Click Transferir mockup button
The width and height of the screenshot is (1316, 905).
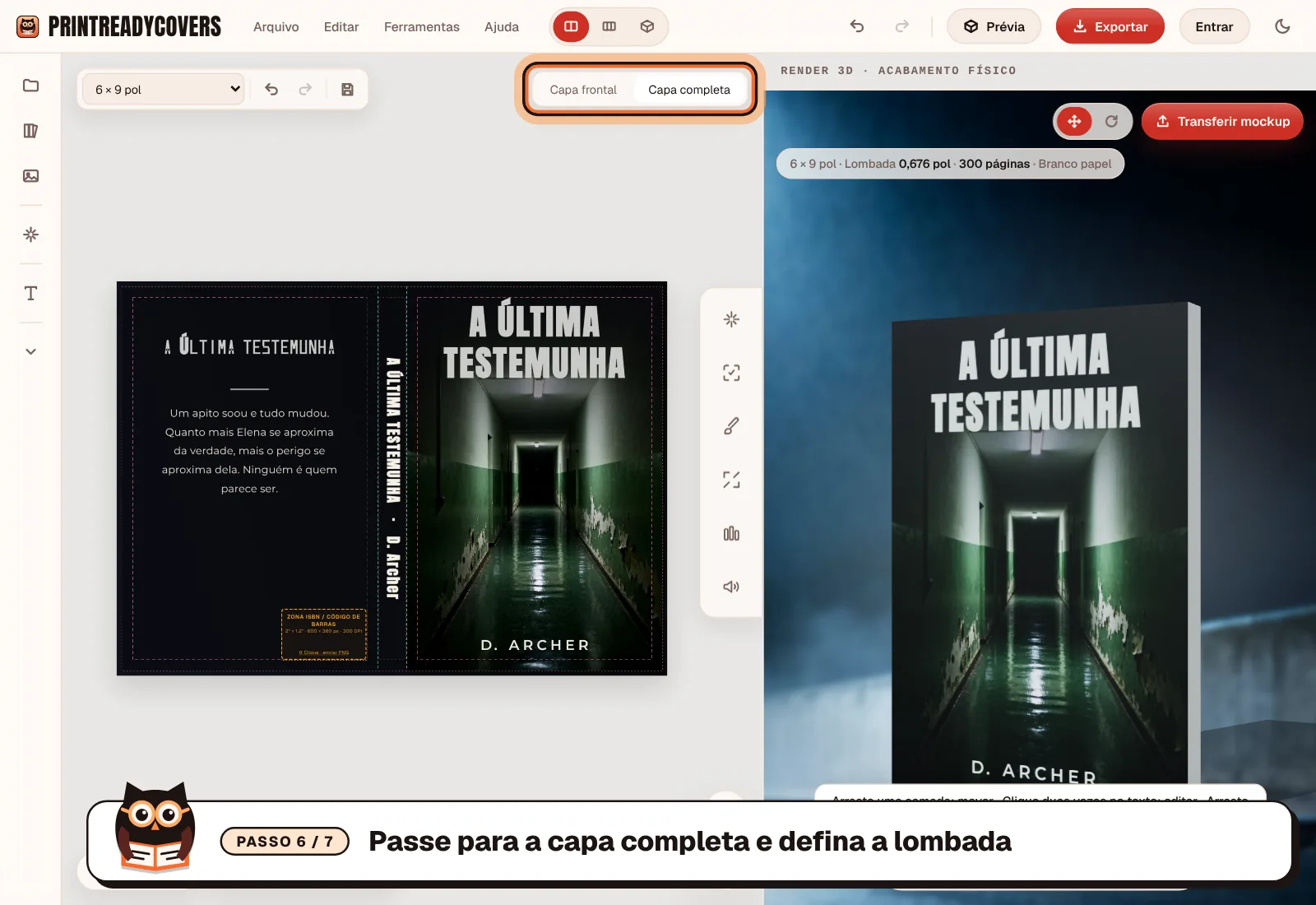tap(1222, 121)
